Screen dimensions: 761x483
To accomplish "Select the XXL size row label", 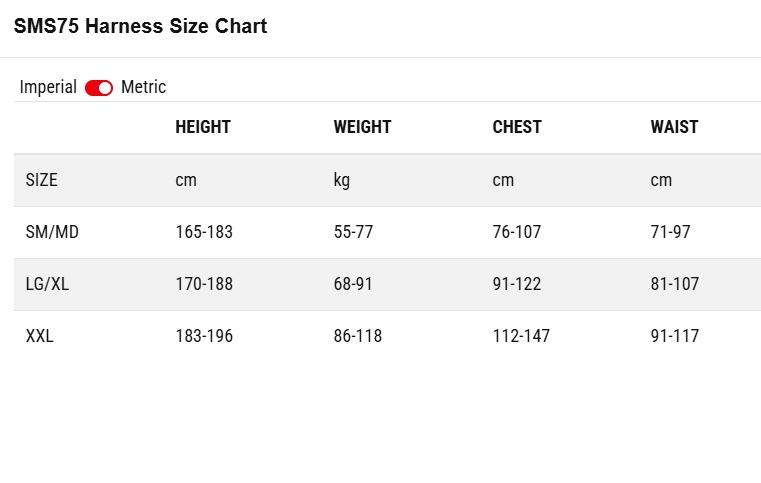I will click(x=39, y=336).
